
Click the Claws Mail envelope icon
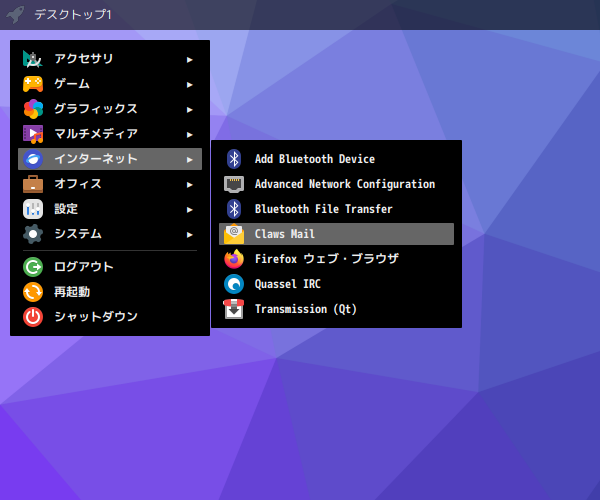pyautogui.click(x=234, y=234)
